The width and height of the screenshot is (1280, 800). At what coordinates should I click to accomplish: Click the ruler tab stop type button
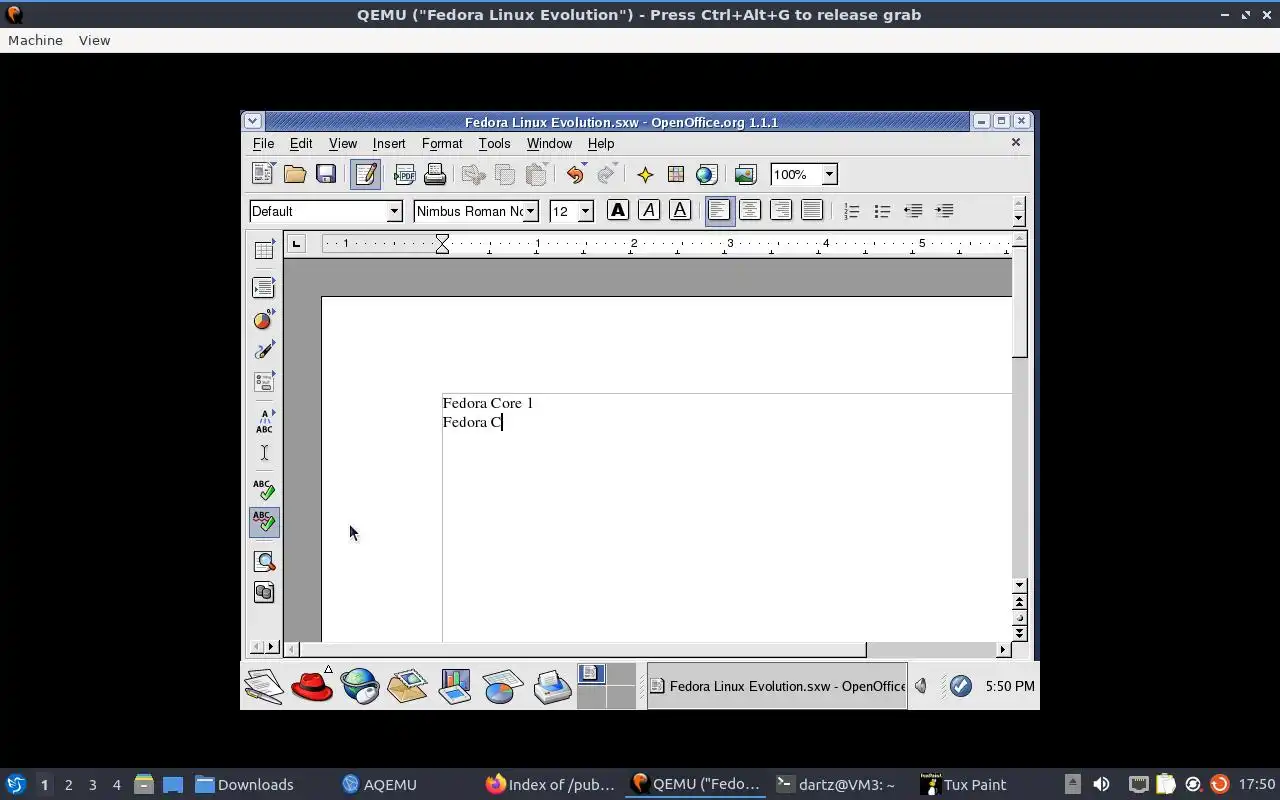pyautogui.click(x=296, y=243)
